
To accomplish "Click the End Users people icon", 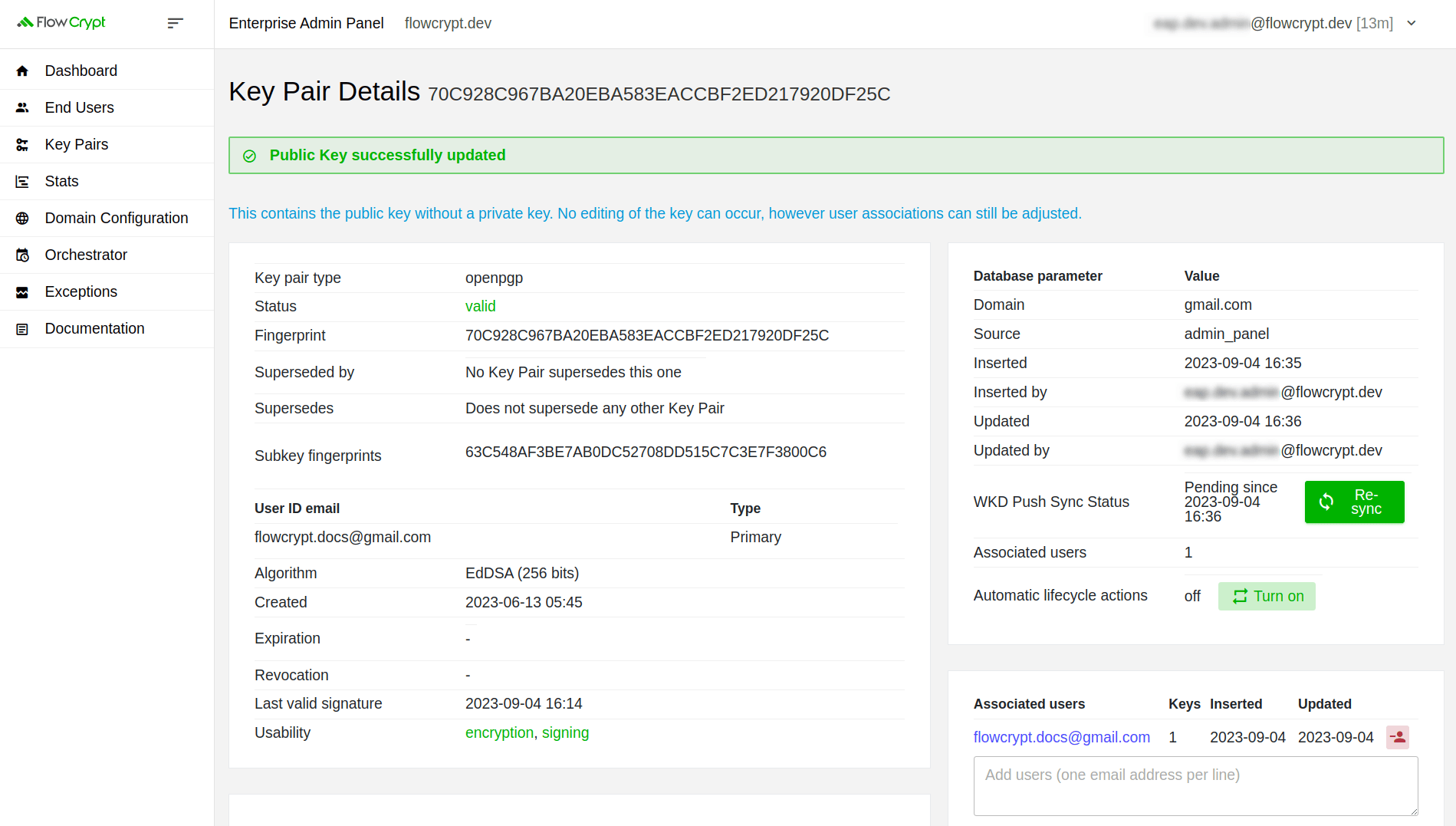I will [22, 107].
